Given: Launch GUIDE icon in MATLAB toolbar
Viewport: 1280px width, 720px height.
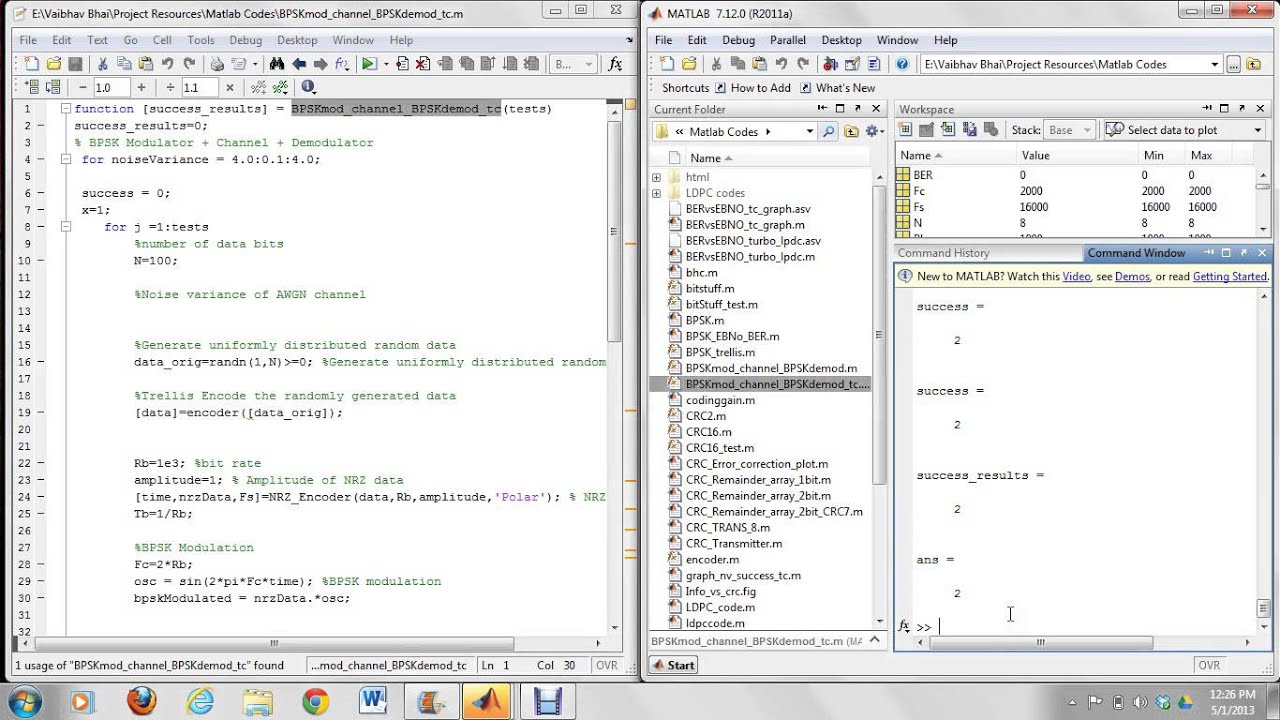Looking at the screenshot, I should click(852, 64).
